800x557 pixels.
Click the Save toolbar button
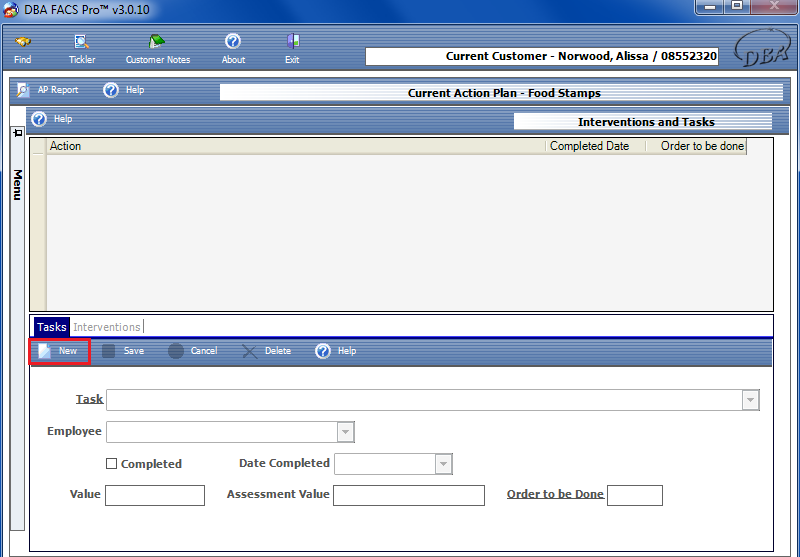pyautogui.click(x=123, y=351)
